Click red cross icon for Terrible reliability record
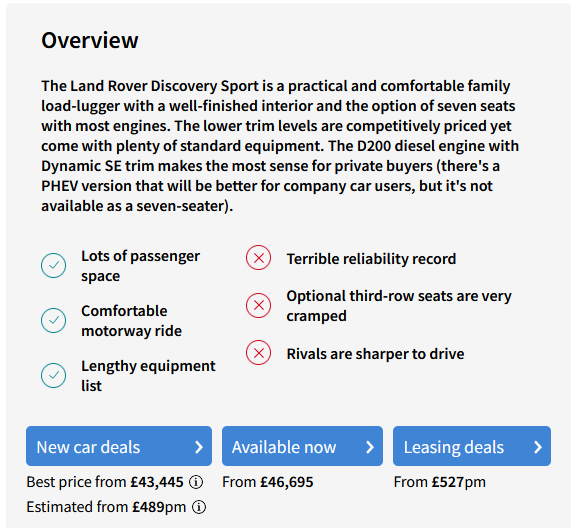Viewport: 571px width, 528px height. click(259, 258)
